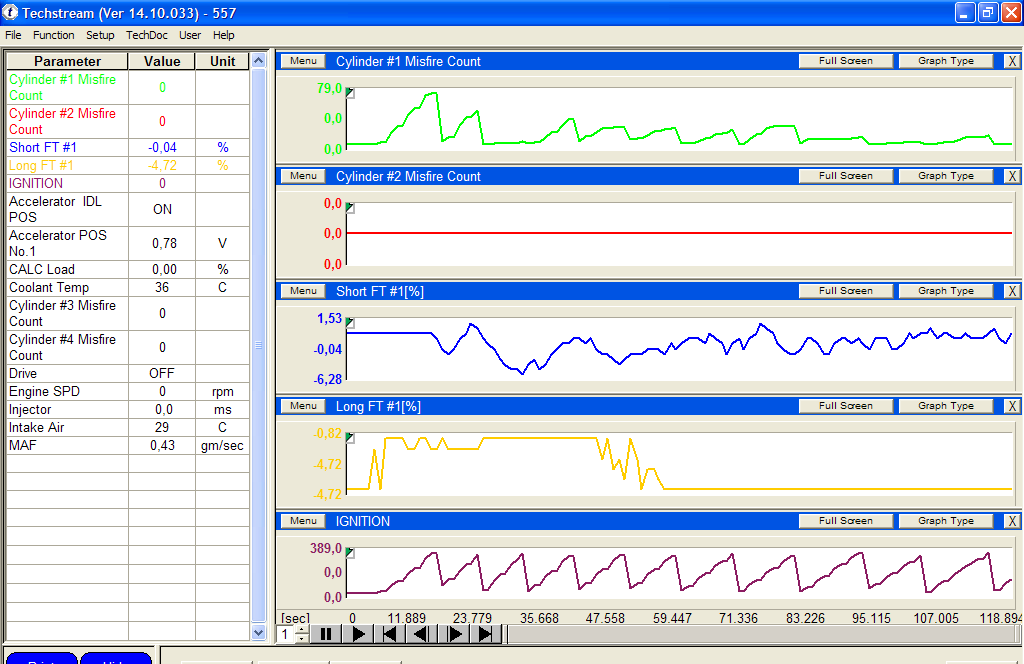Jump to the start of recording
1024x664 pixels.
tap(390, 634)
